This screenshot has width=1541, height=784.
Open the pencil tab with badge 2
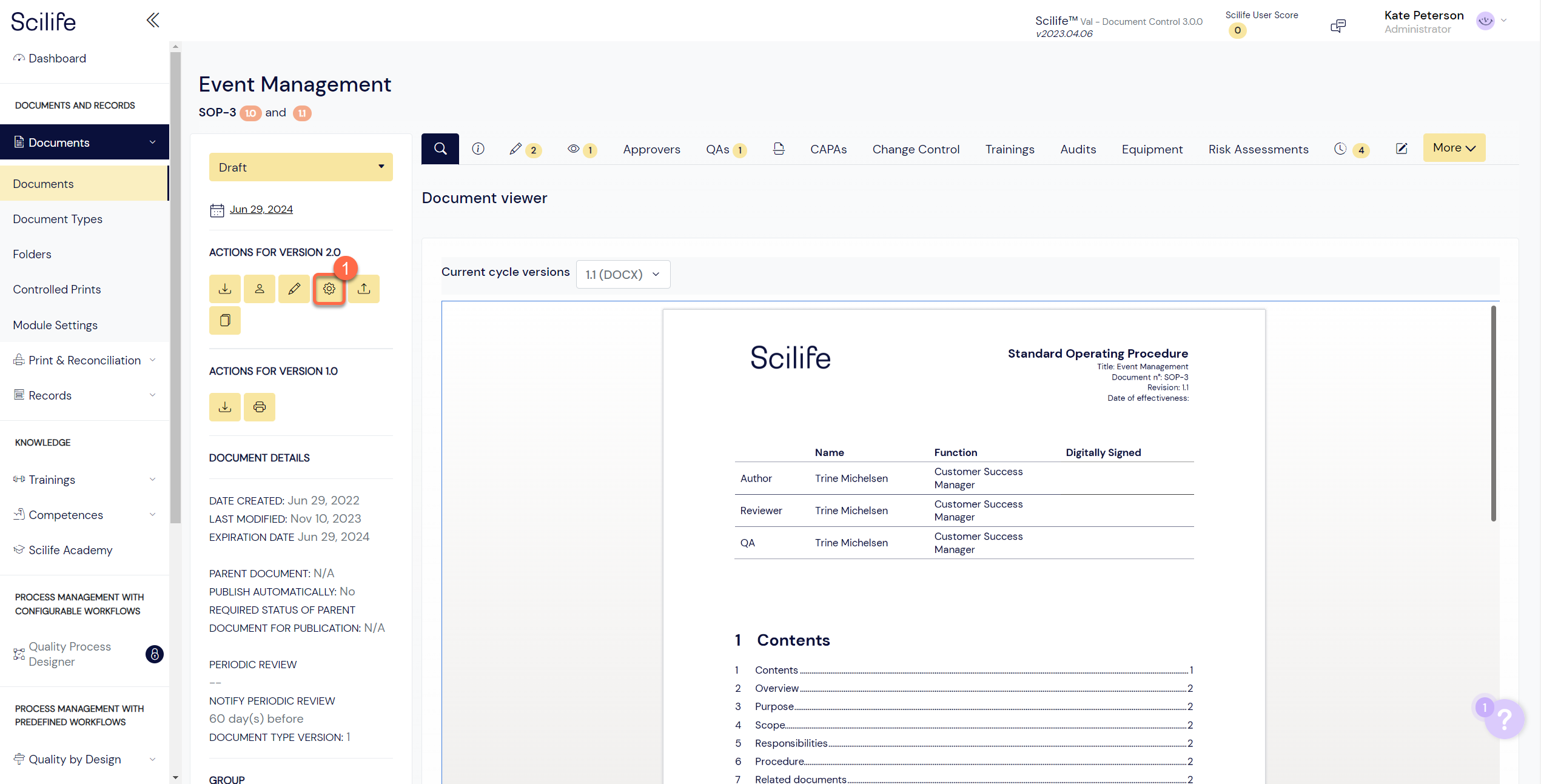(x=525, y=149)
